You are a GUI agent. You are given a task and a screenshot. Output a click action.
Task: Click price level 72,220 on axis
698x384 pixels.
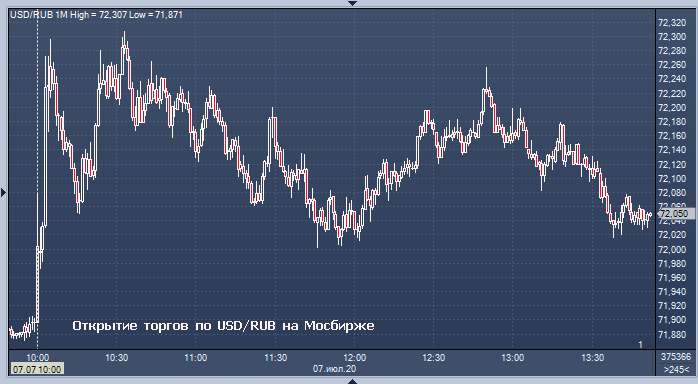[672, 93]
